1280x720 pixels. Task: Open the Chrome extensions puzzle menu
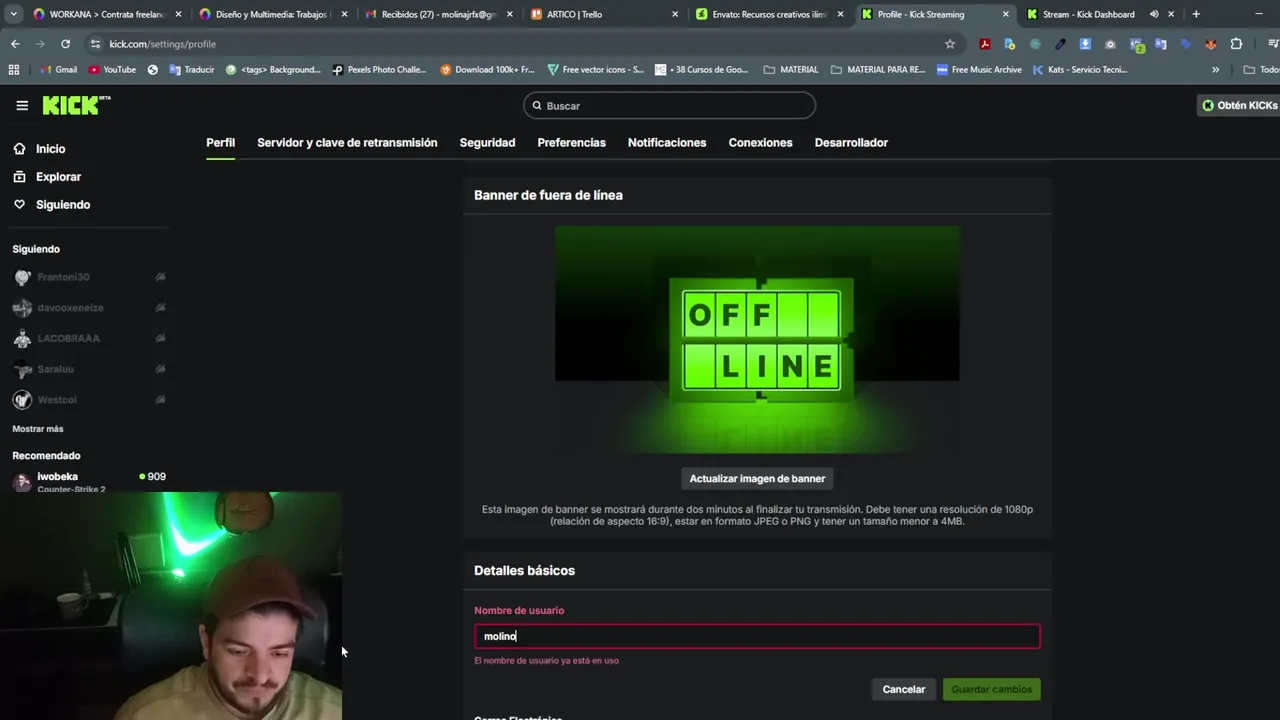tap(1236, 44)
